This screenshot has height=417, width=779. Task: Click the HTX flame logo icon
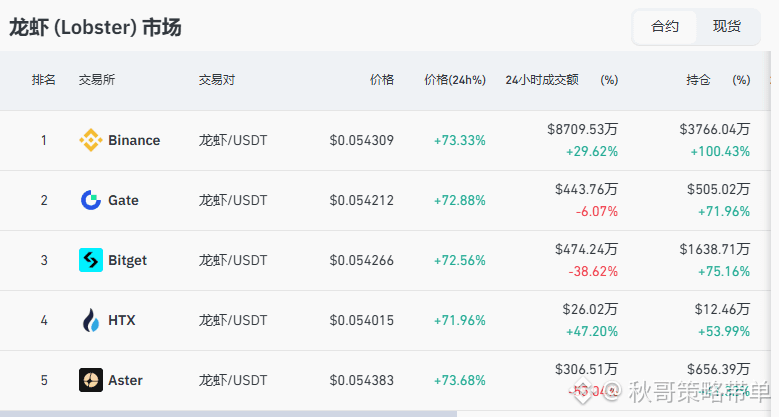pyautogui.click(x=91, y=320)
